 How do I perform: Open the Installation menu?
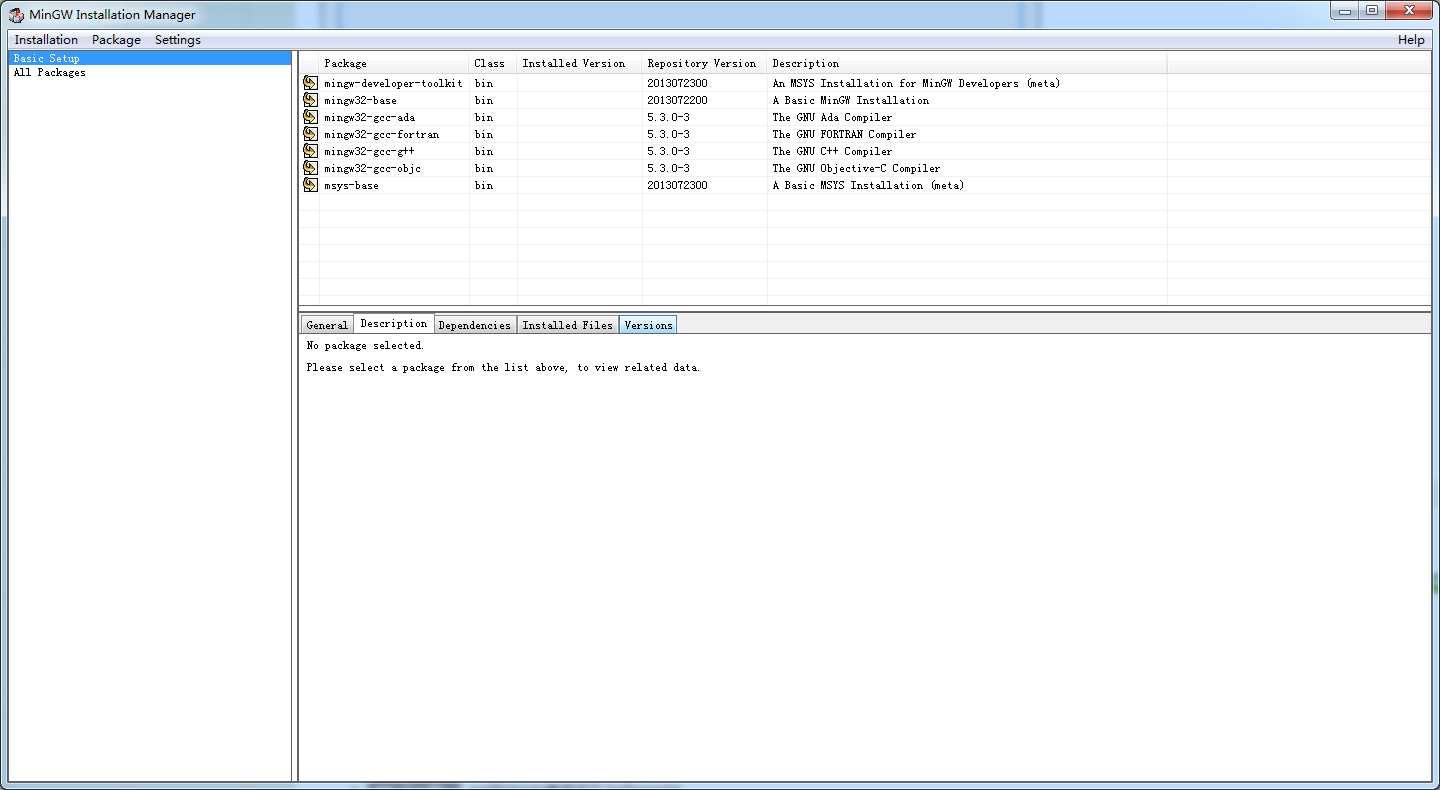[x=46, y=40]
